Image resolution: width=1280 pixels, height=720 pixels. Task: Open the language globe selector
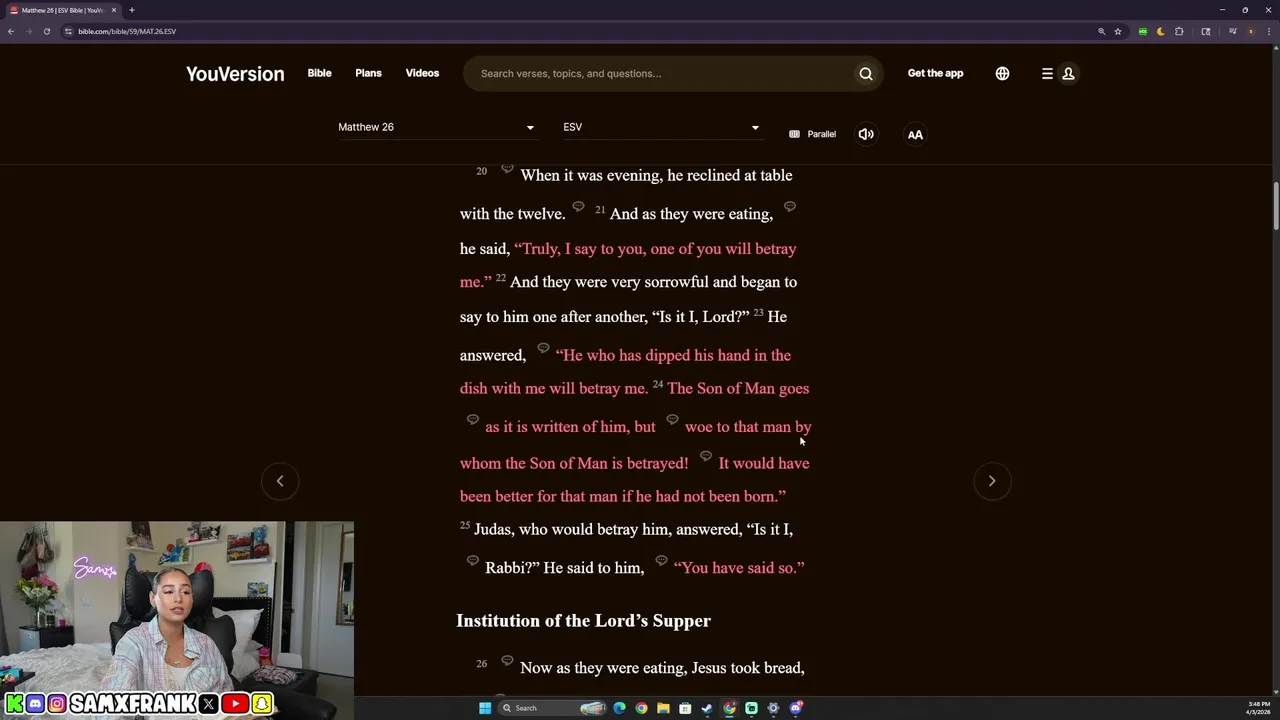pos(1002,73)
